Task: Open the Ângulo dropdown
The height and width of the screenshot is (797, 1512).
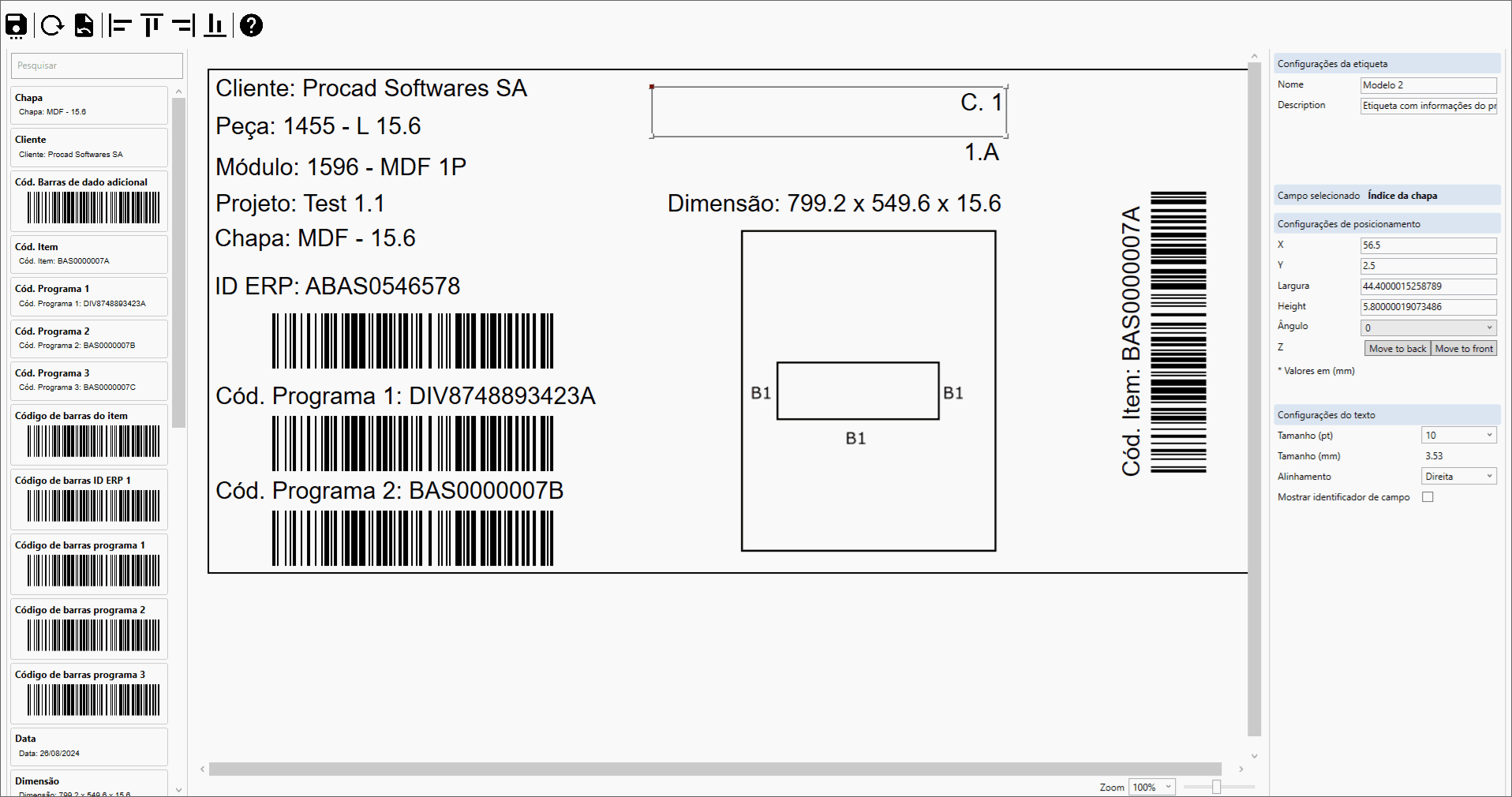Action: [x=1428, y=327]
